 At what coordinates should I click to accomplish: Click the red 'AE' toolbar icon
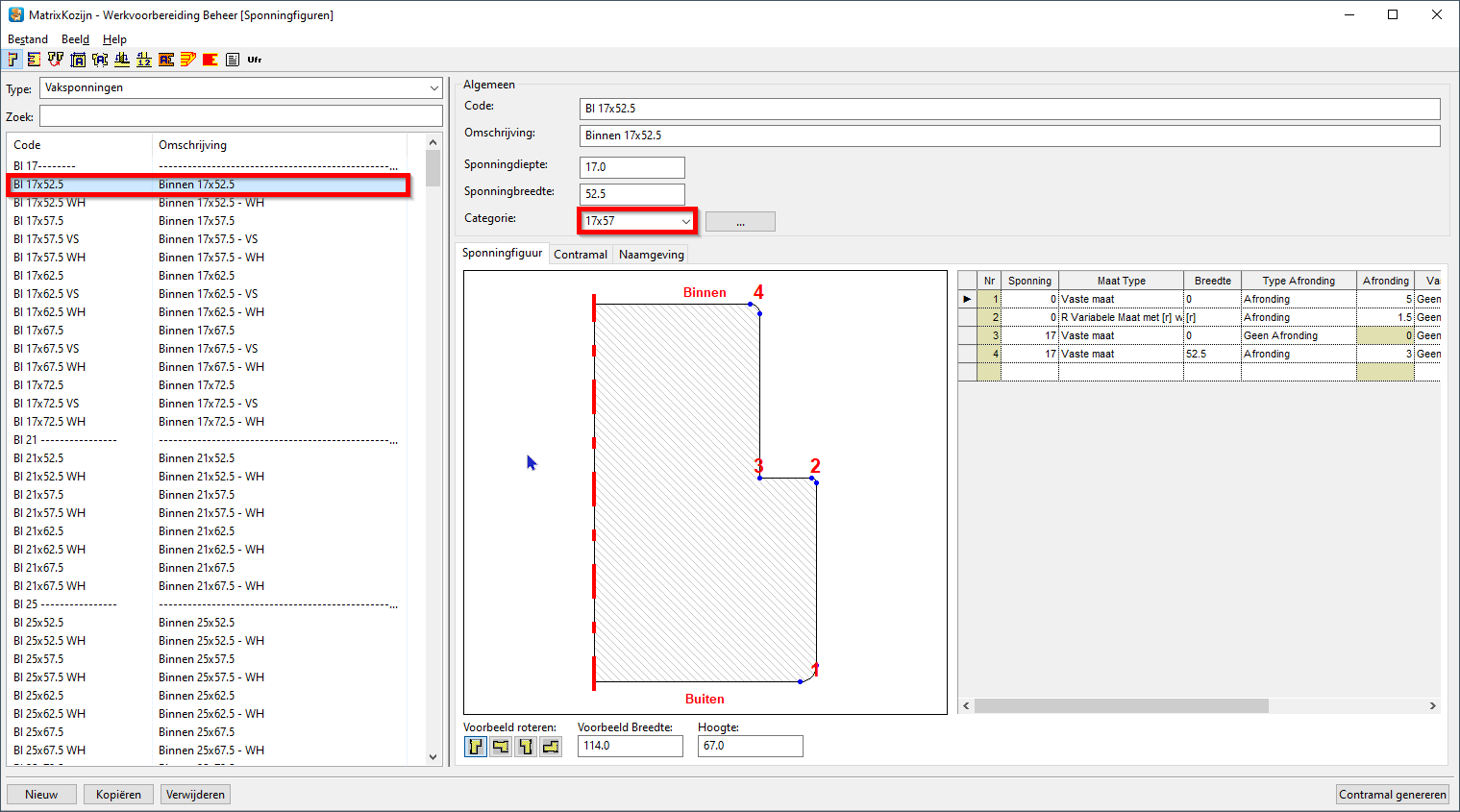point(165,59)
